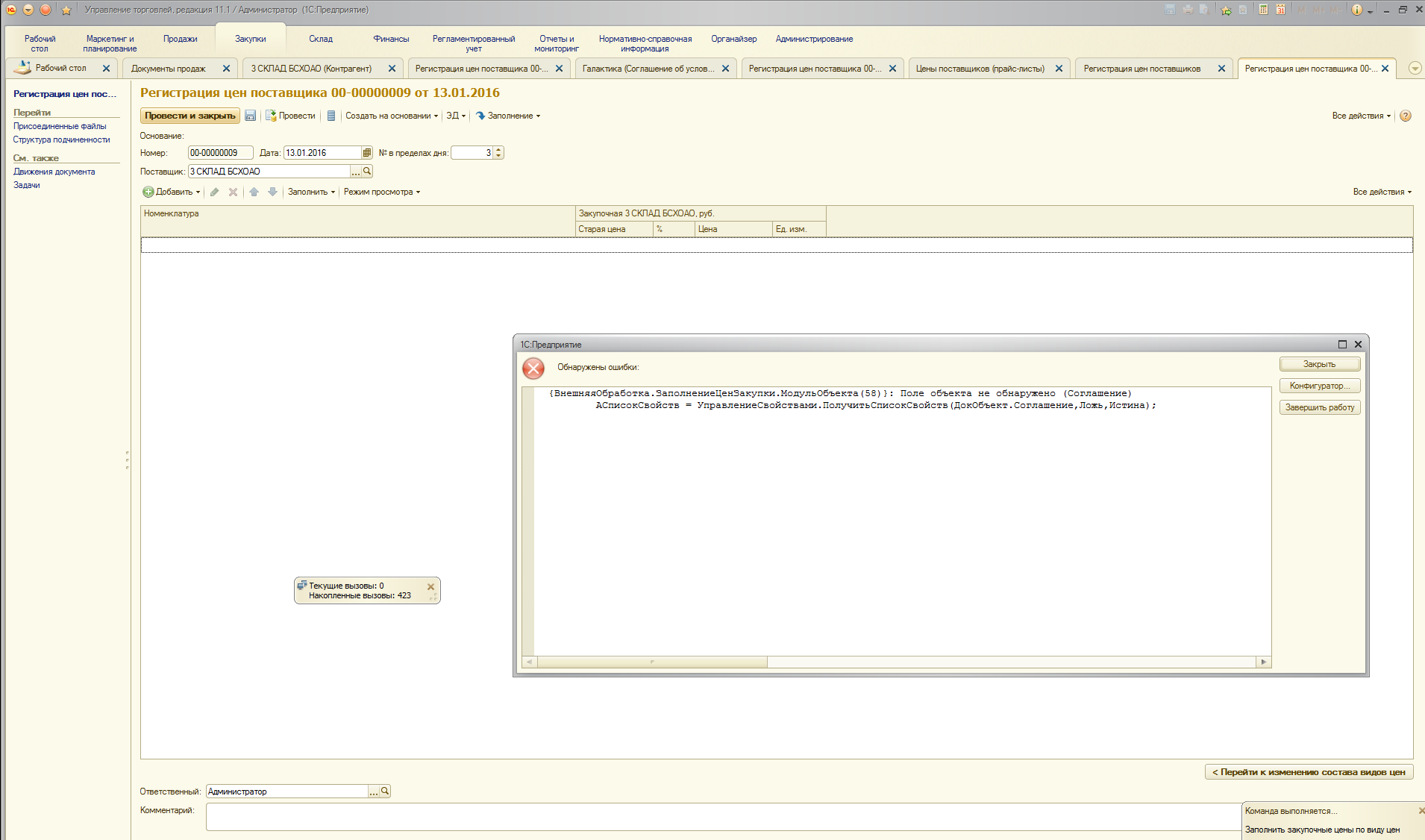Click the Провести document icon button
The image size is (1425, 840).
291,116
